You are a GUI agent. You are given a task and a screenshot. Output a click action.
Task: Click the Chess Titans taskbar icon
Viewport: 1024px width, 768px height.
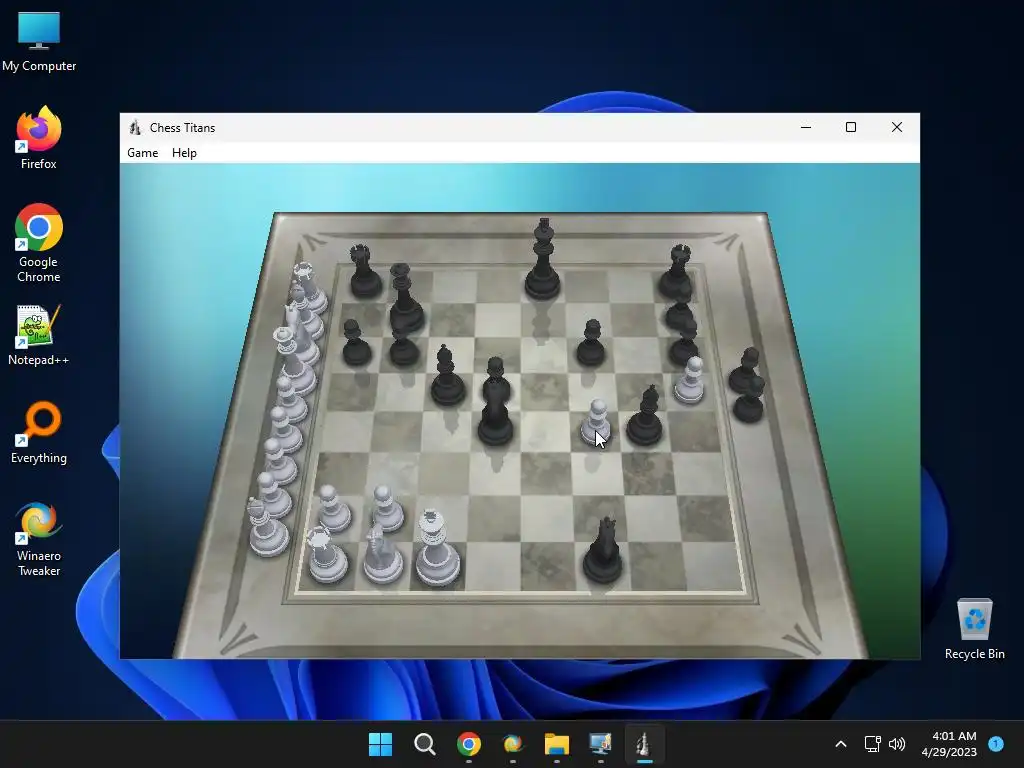point(644,744)
